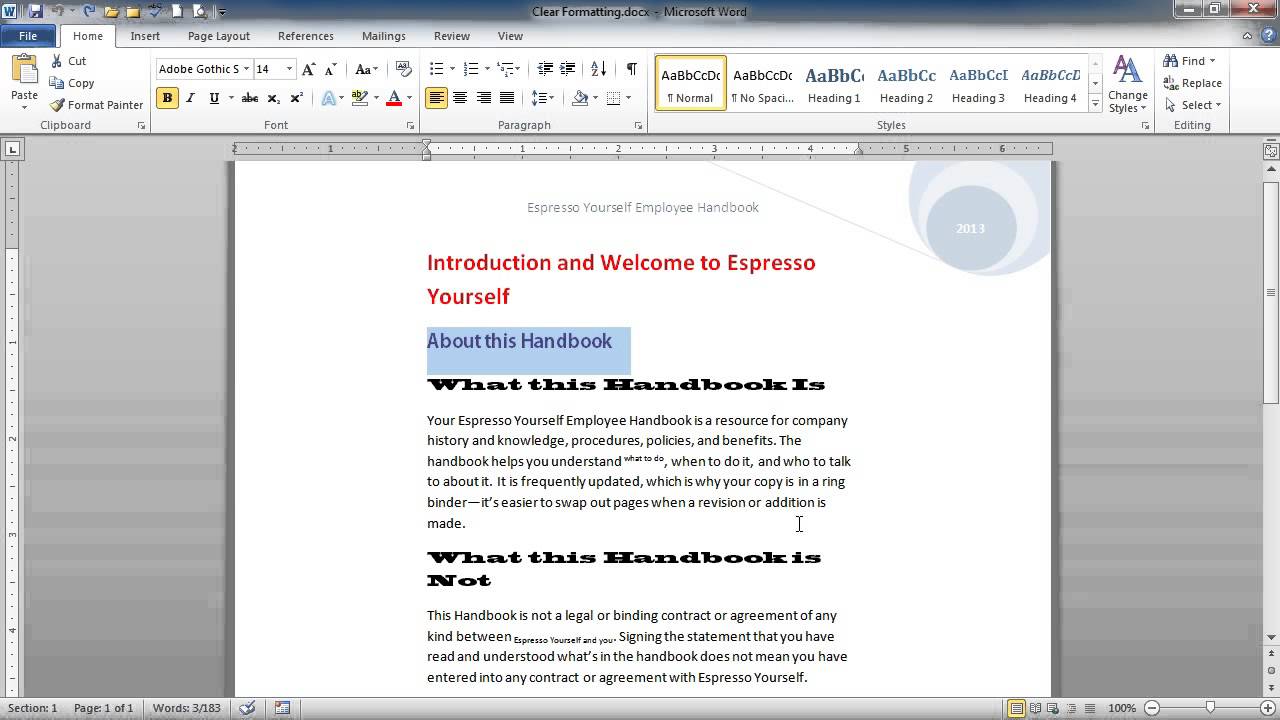This screenshot has height=720, width=1280.
Task: Open the Font Color dropdown arrow
Action: [x=409, y=98]
